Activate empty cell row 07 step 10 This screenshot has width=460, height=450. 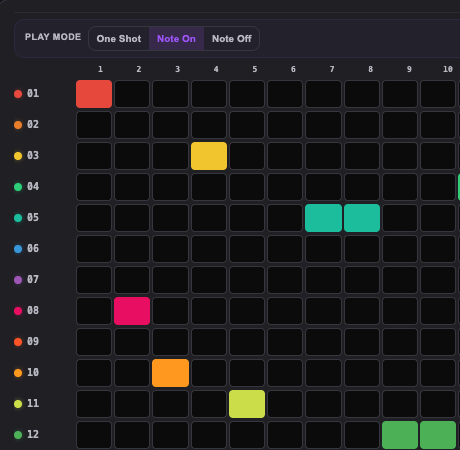(438, 280)
